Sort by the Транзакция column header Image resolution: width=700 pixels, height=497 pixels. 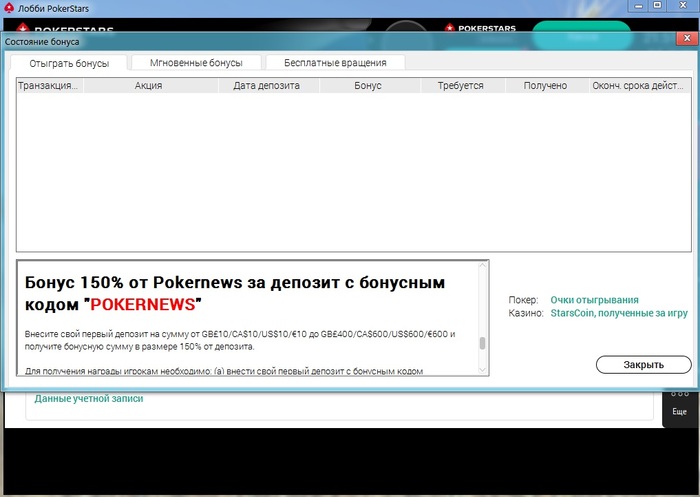coord(50,85)
